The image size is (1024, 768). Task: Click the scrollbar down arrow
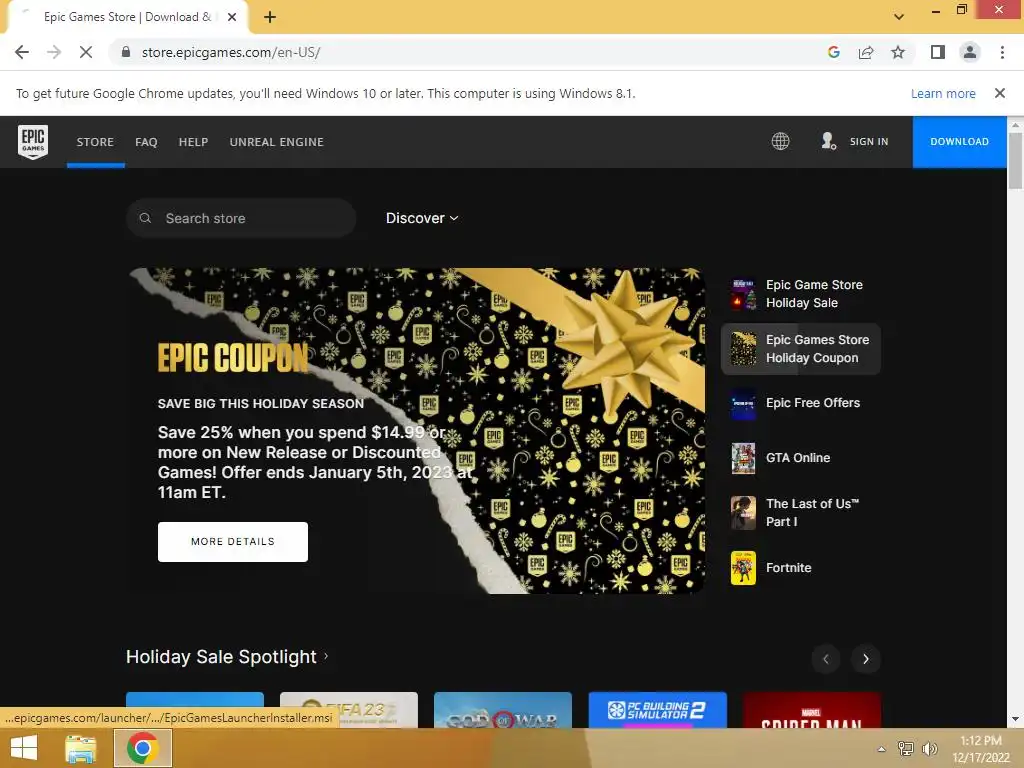tap(1015, 719)
